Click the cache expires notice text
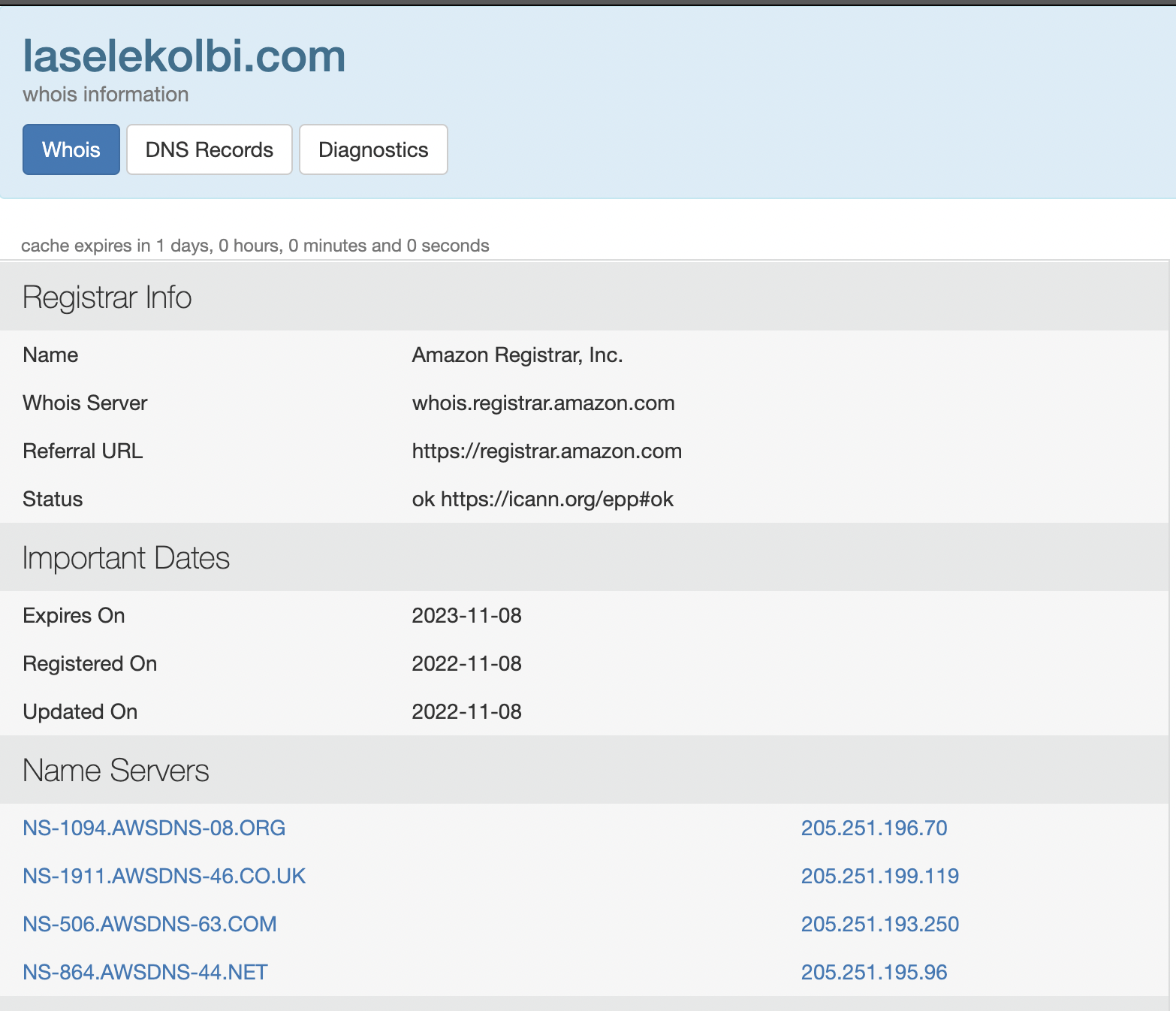Screen dimensions: 1176x1011 tap(255, 246)
